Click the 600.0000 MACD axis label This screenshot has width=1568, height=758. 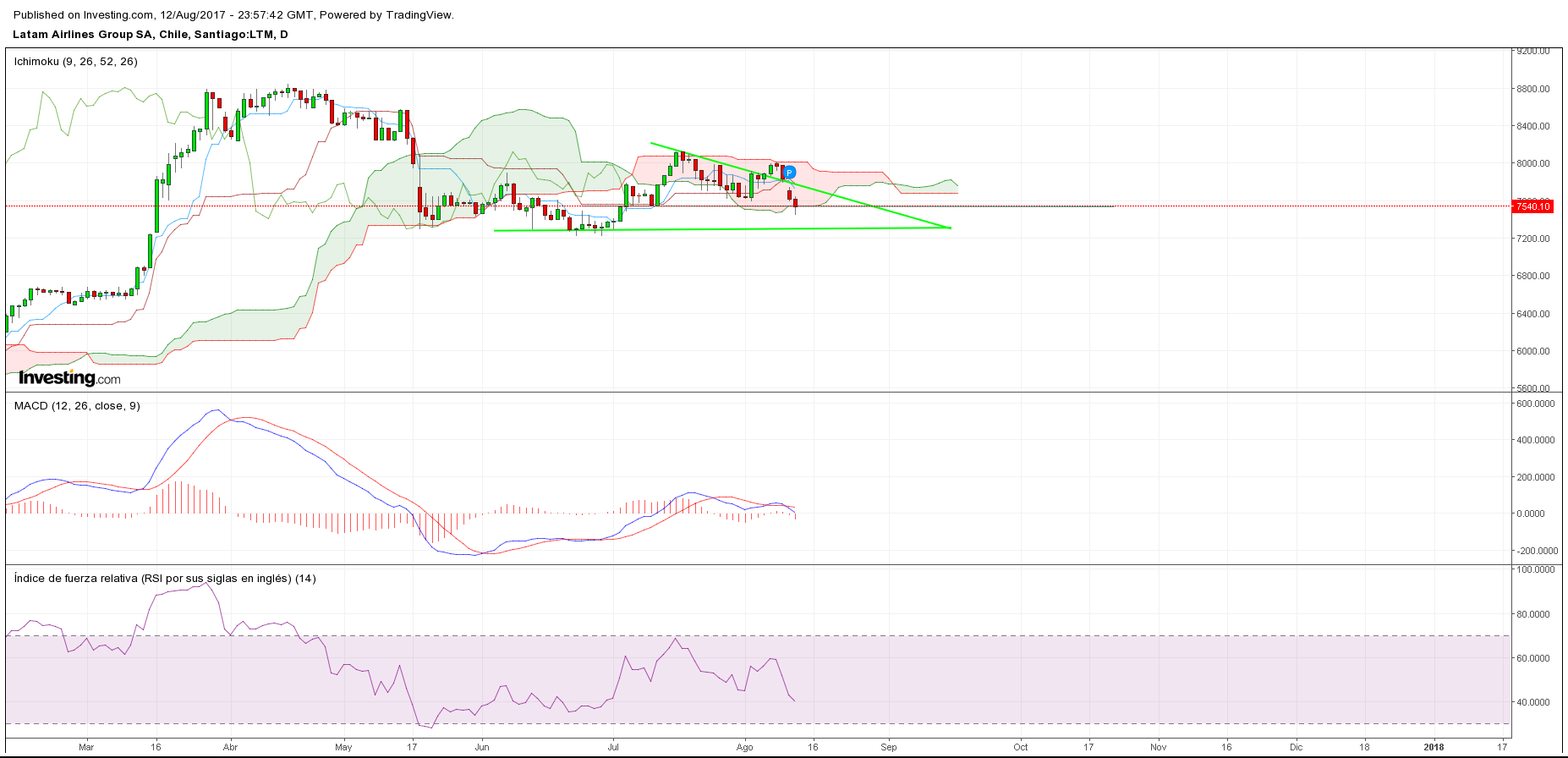(1536, 404)
